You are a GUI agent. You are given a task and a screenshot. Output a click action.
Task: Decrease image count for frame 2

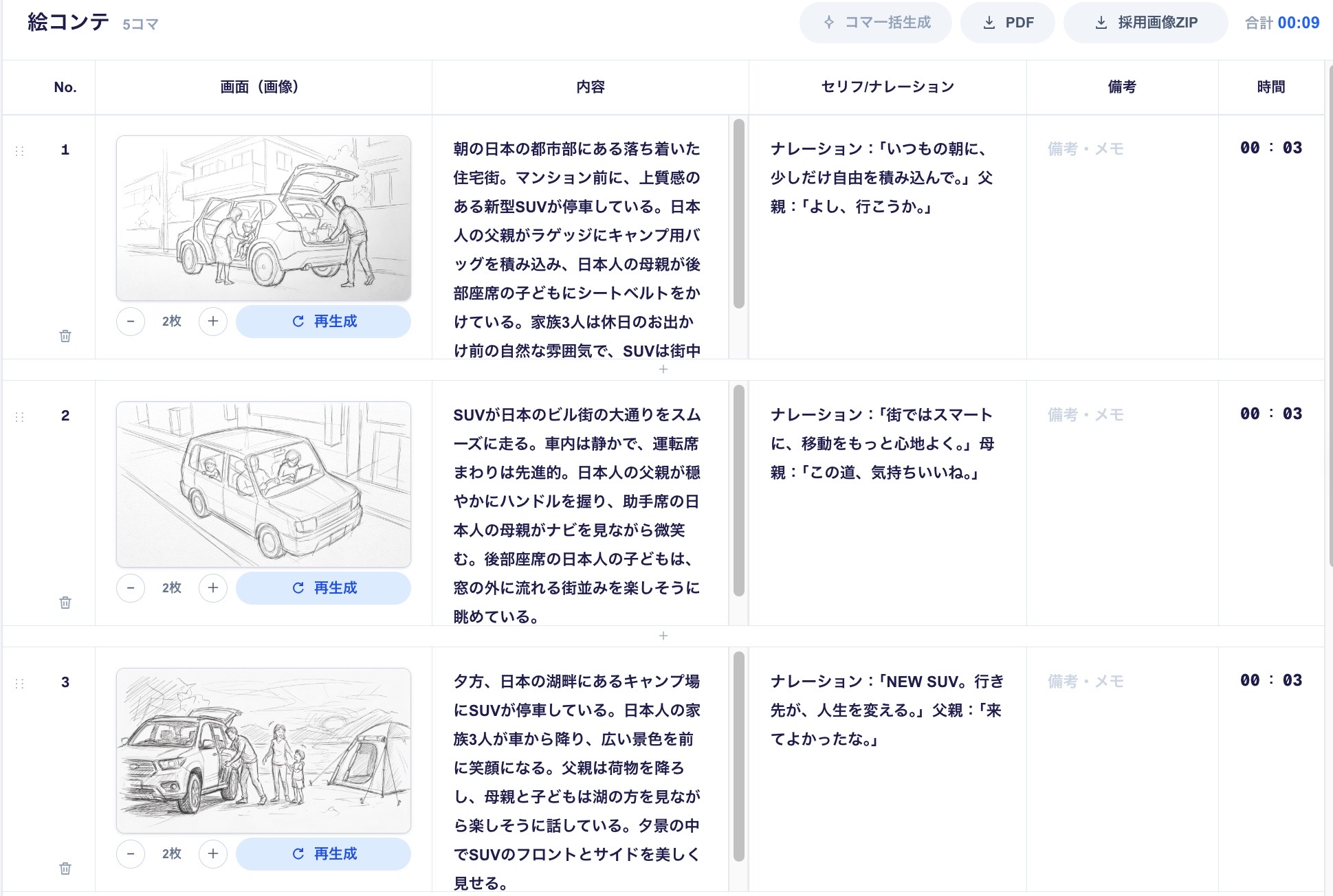[x=131, y=588]
